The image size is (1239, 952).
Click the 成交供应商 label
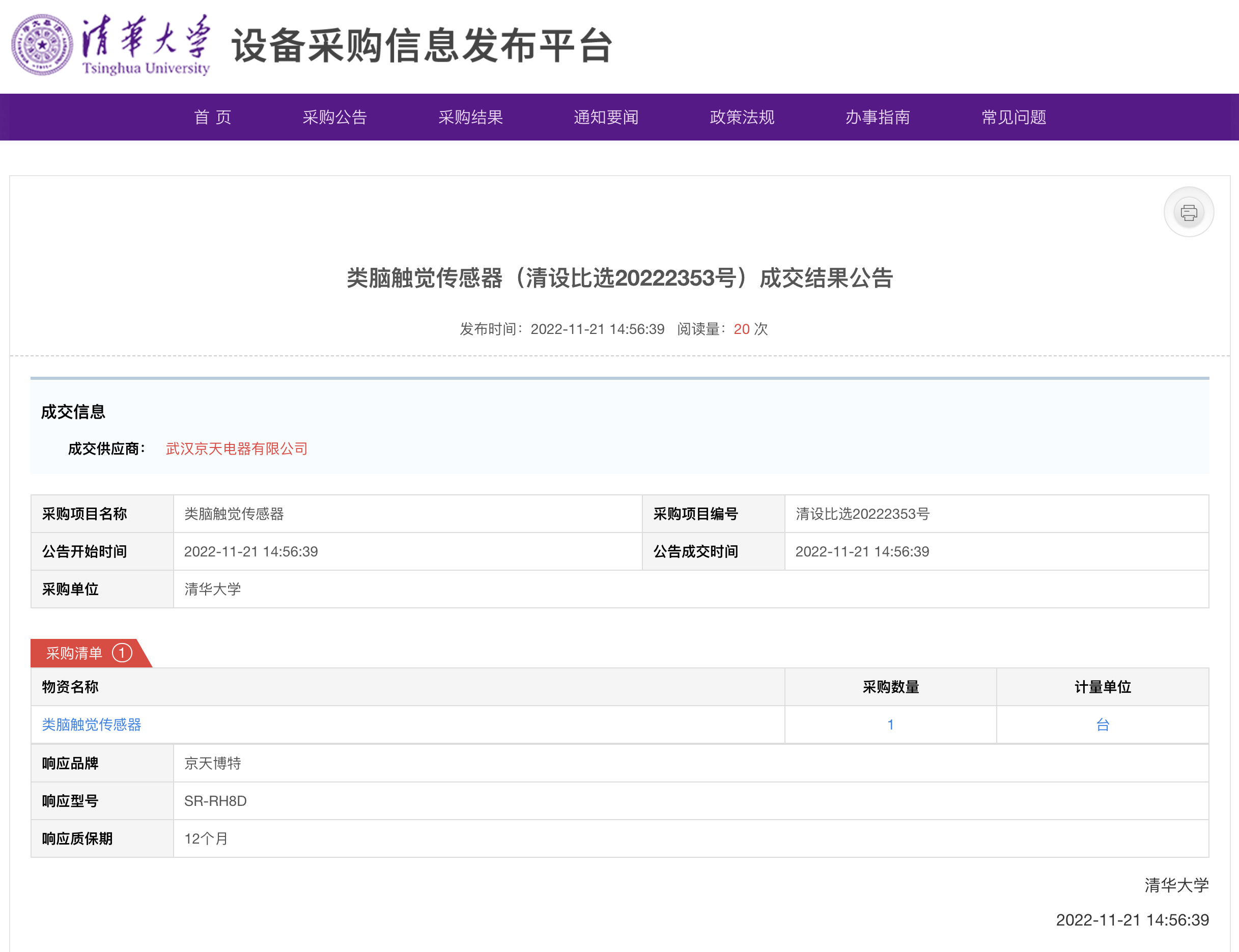pyautogui.click(x=106, y=449)
